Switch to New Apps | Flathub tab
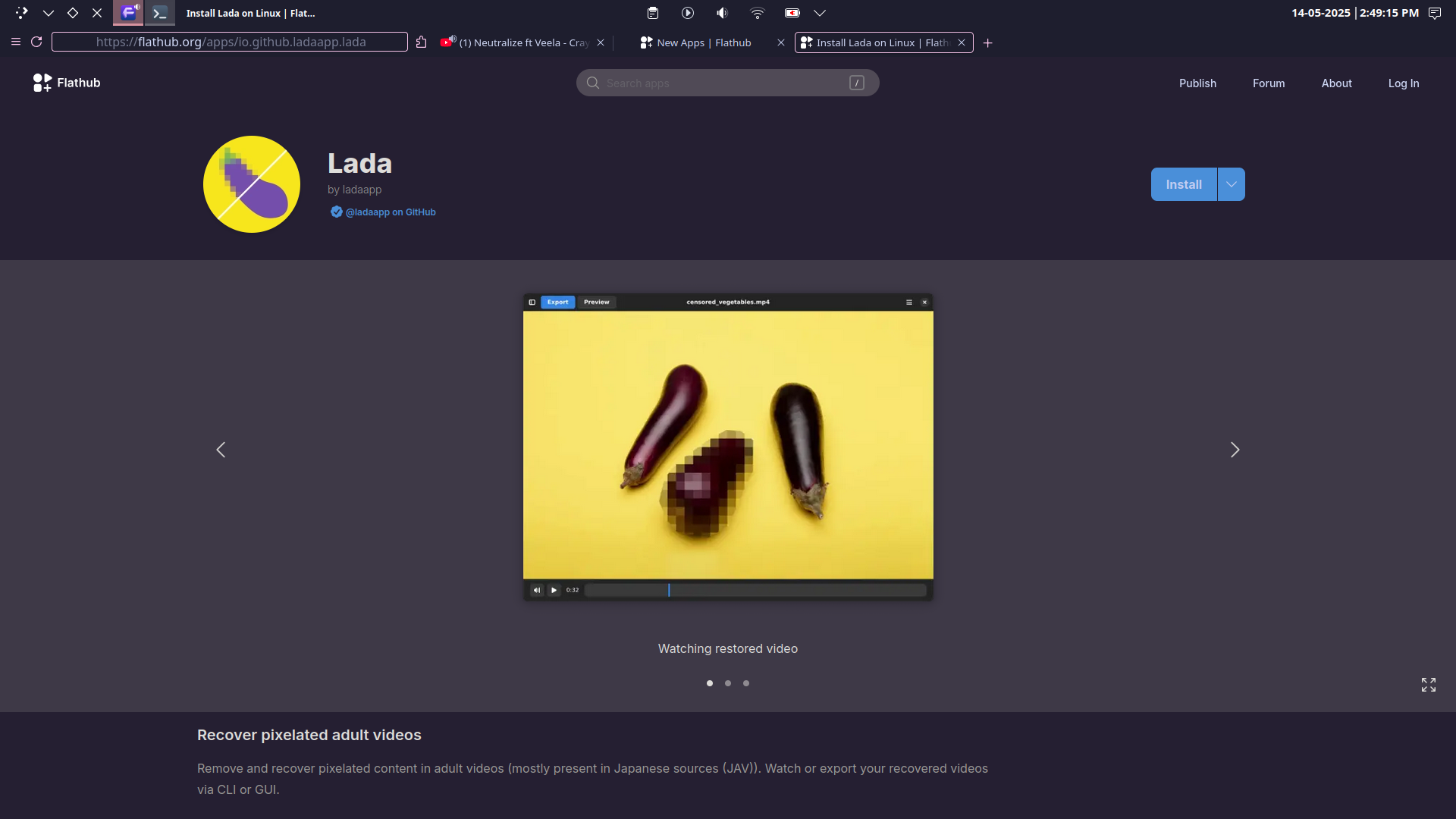 tap(703, 43)
